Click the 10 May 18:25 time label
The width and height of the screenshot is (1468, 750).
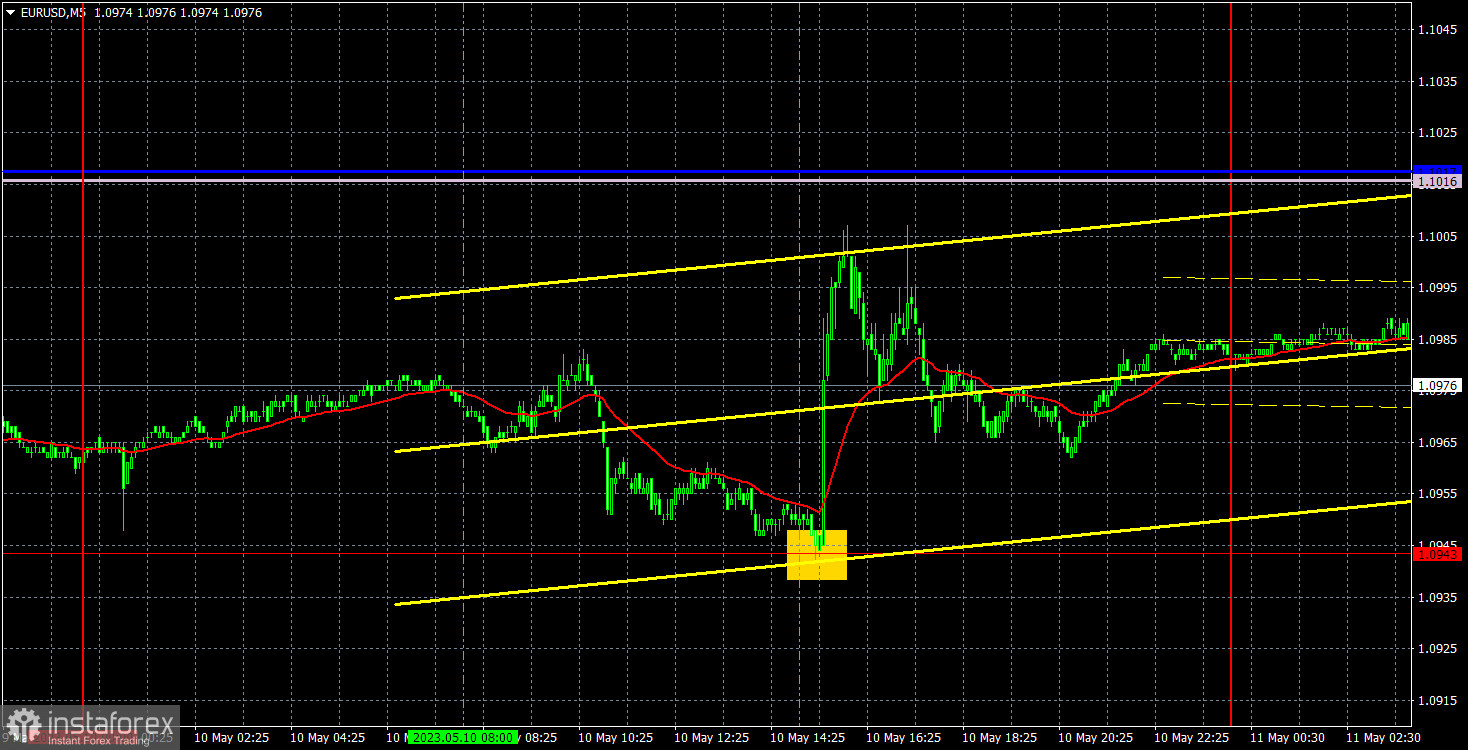click(x=1000, y=737)
